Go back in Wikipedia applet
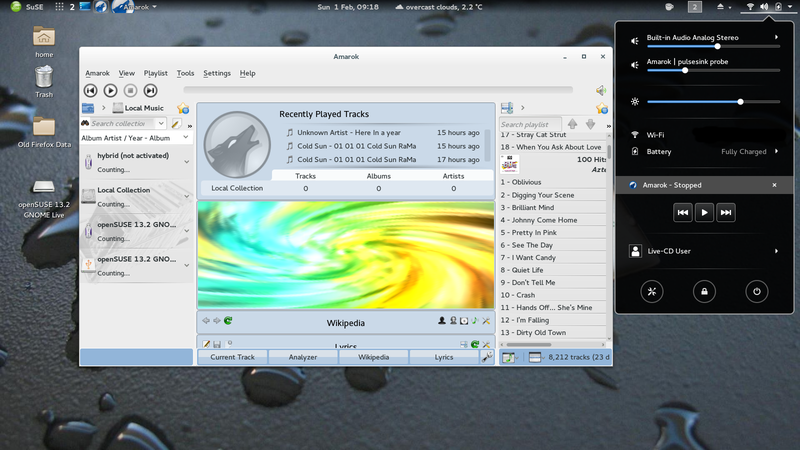Image resolution: width=800 pixels, height=450 pixels. tap(206, 320)
